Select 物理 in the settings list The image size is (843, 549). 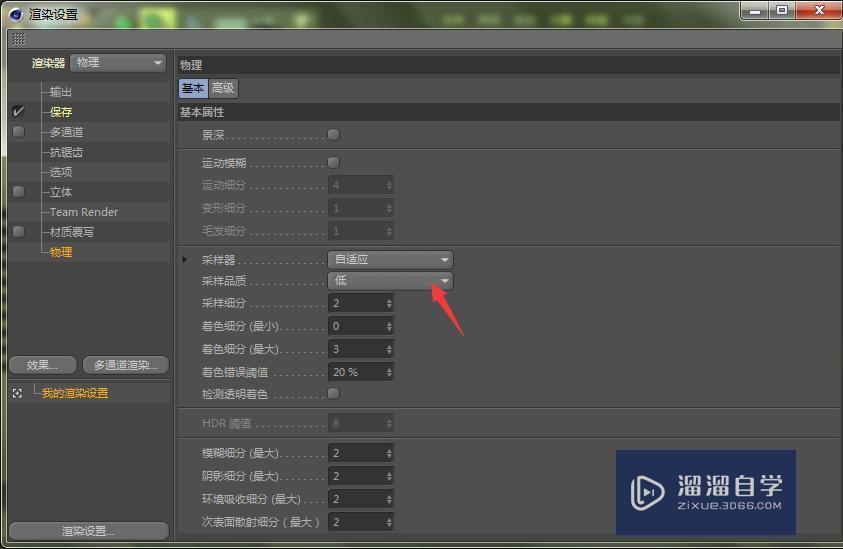pyautogui.click(x=61, y=252)
